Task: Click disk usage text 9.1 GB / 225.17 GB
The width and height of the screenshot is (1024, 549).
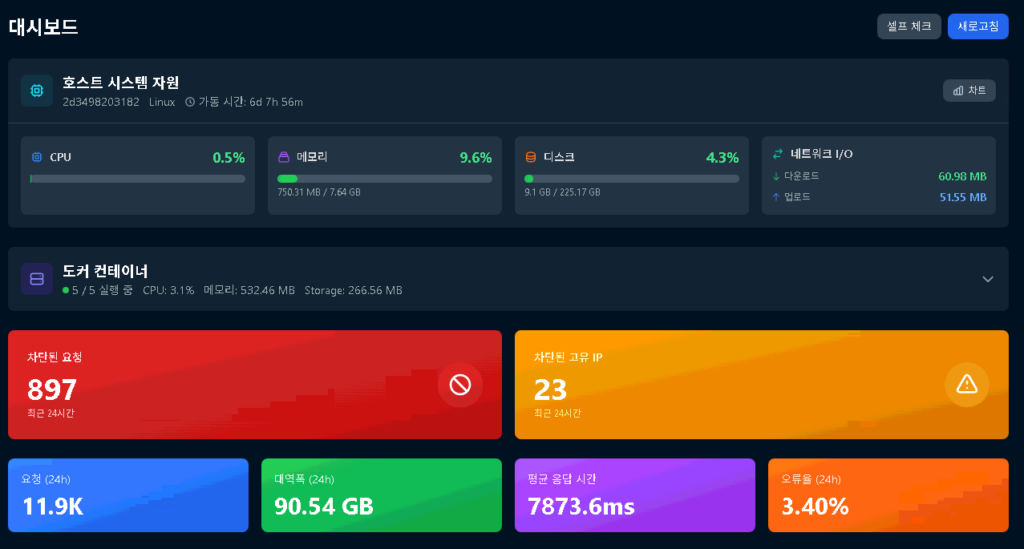Action: [x=562, y=193]
